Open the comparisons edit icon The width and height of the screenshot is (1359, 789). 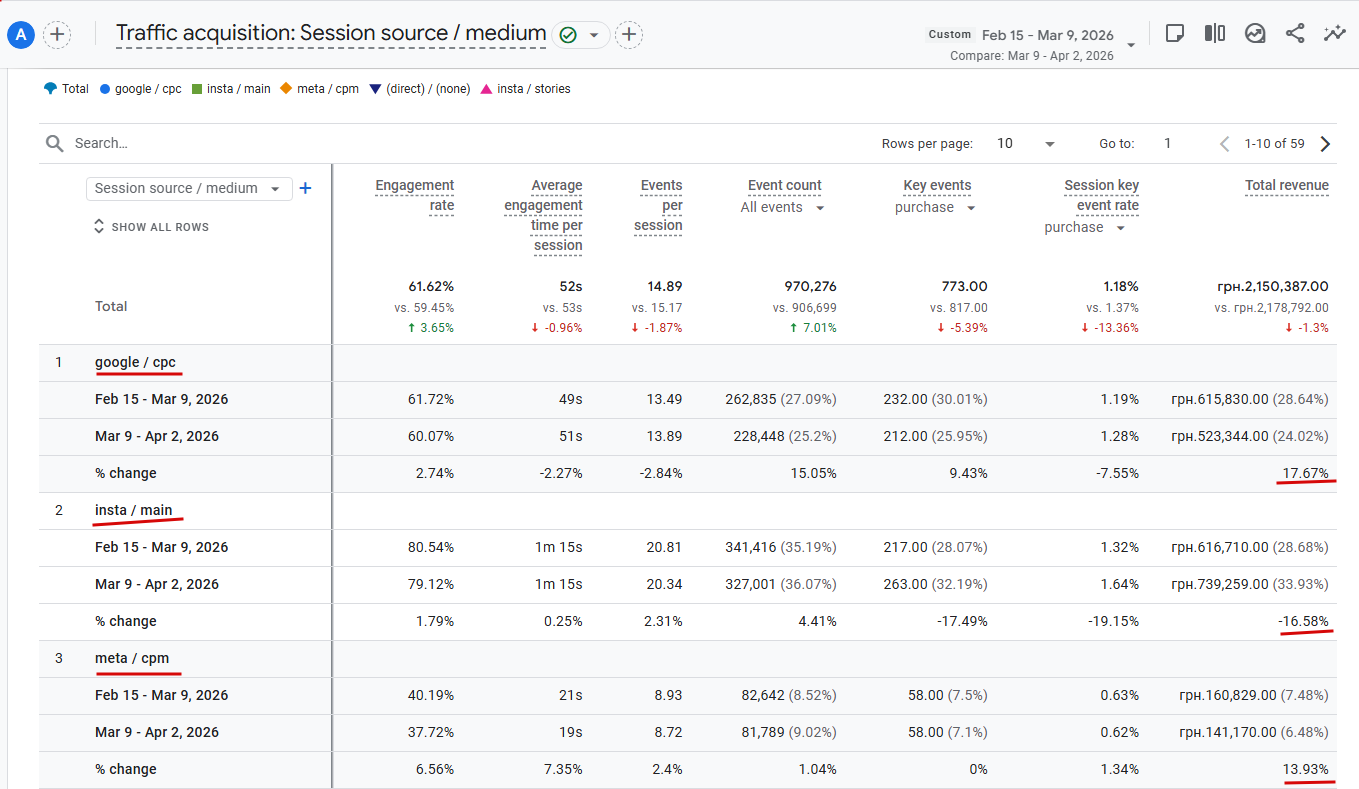click(x=1255, y=33)
